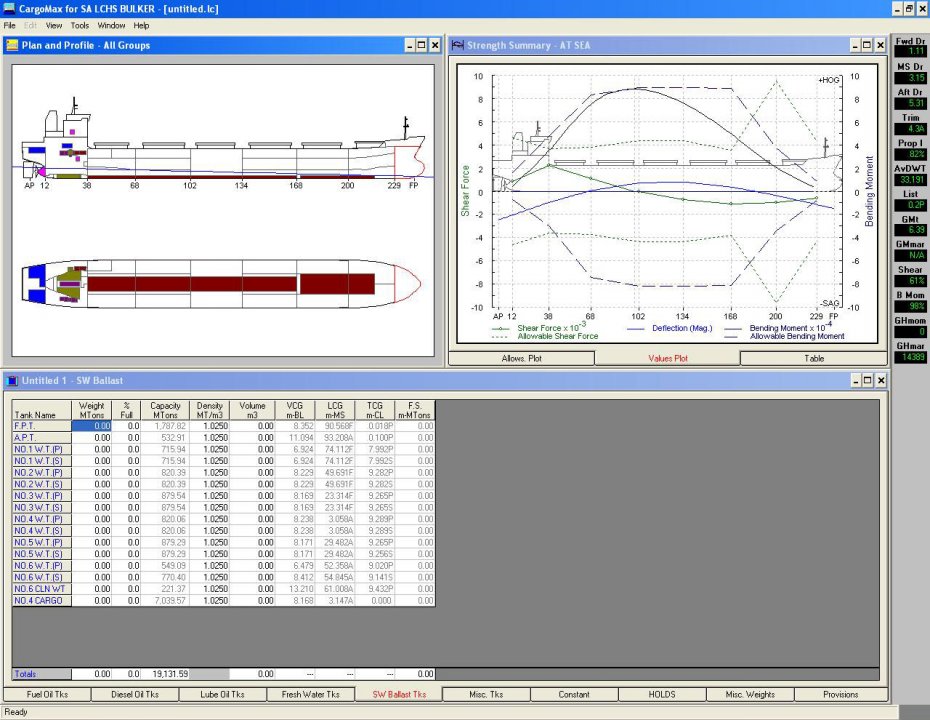Open the Table tab in Strength Summary
This screenshot has height=720, width=930.
[x=814, y=358]
